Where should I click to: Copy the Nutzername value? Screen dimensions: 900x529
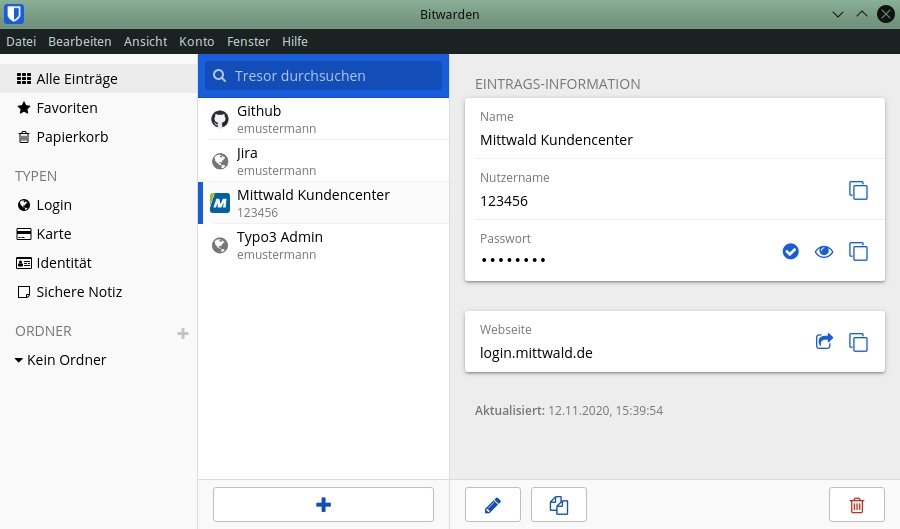click(x=858, y=190)
